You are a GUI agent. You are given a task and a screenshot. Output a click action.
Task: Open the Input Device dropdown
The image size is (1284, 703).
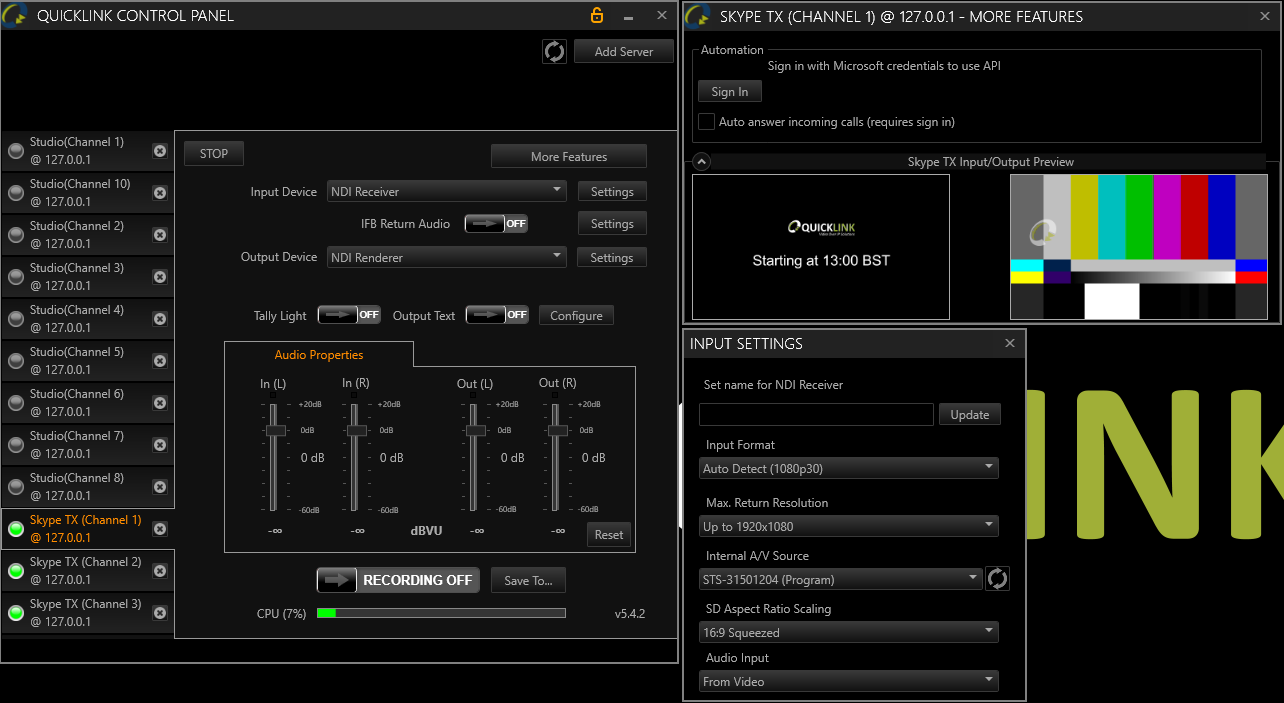pyautogui.click(x=448, y=191)
